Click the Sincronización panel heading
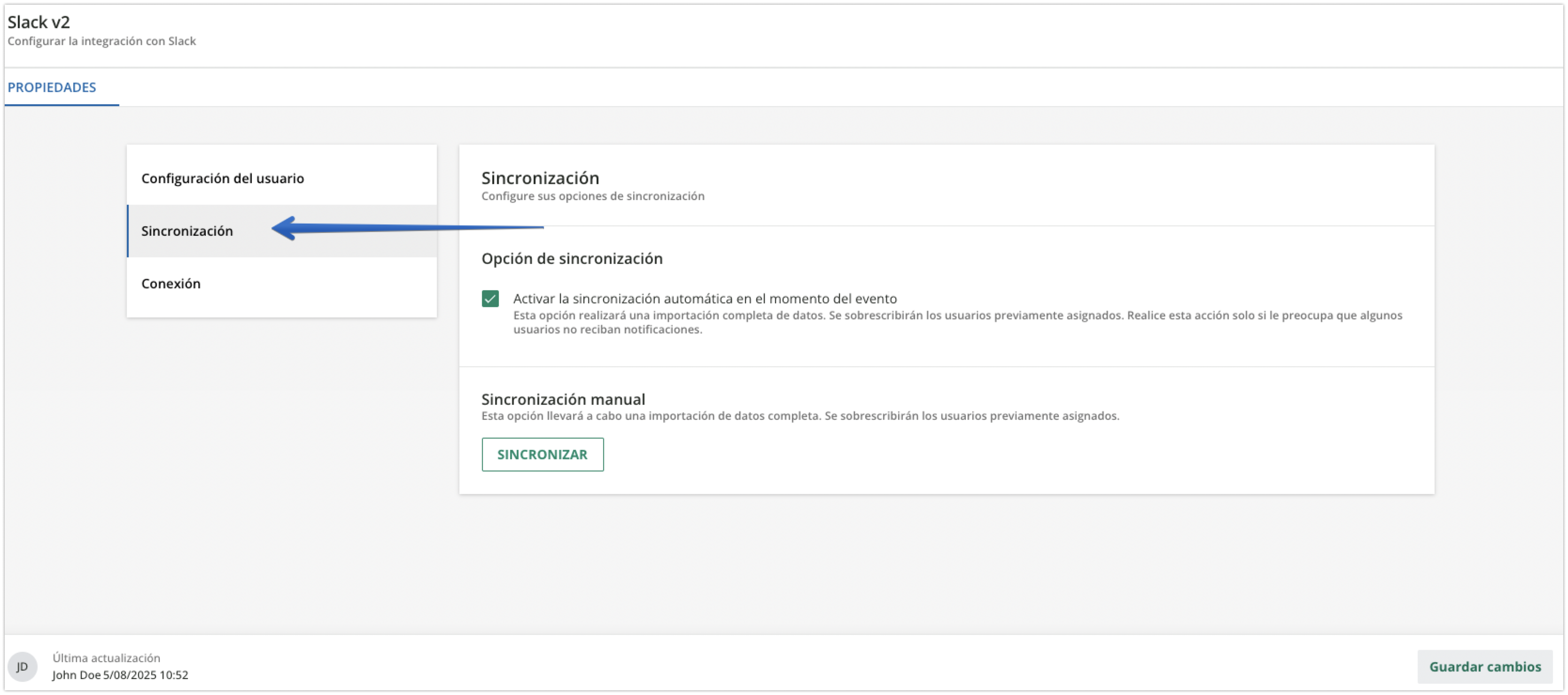 click(x=540, y=178)
